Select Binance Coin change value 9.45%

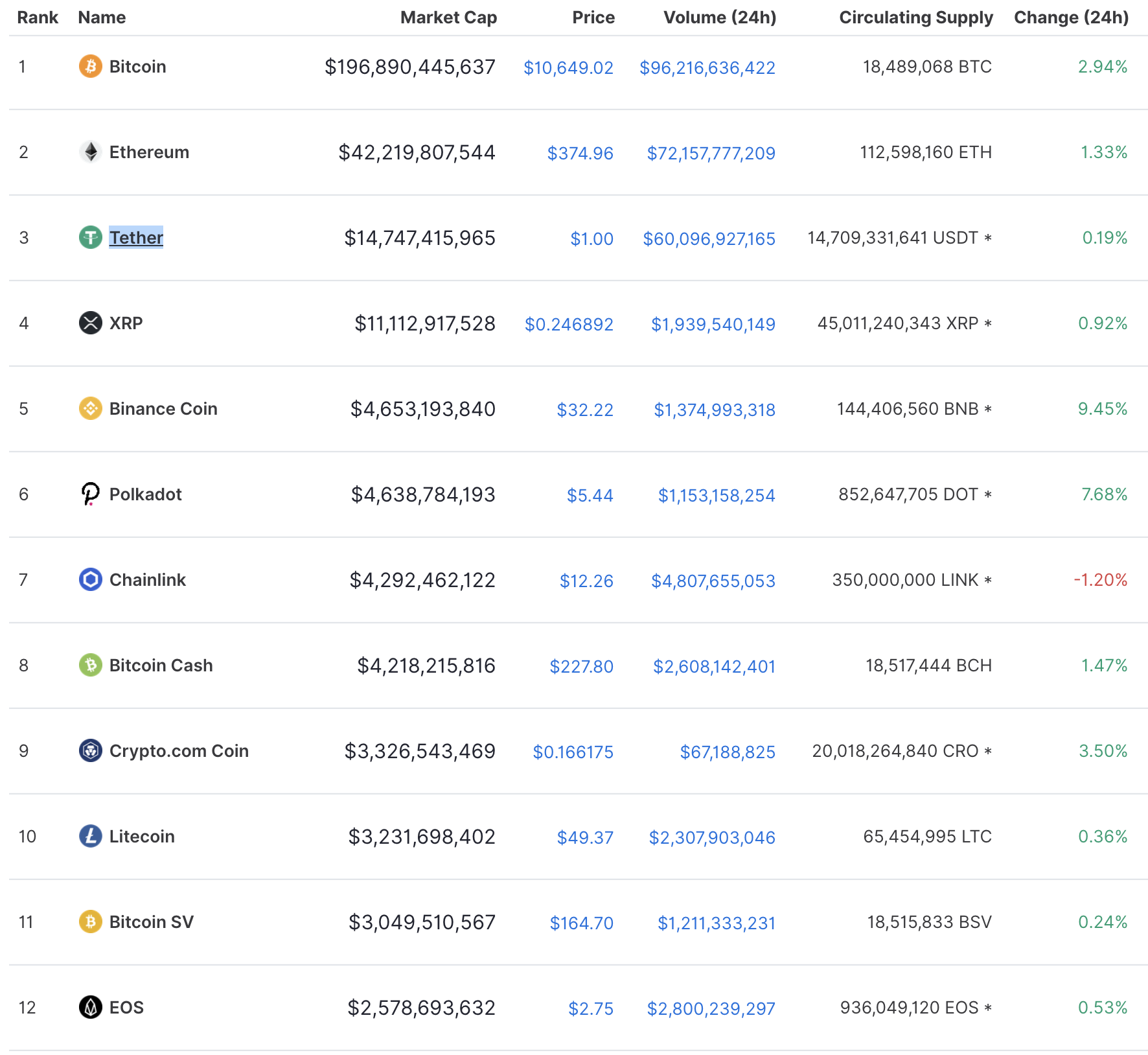coord(1103,409)
